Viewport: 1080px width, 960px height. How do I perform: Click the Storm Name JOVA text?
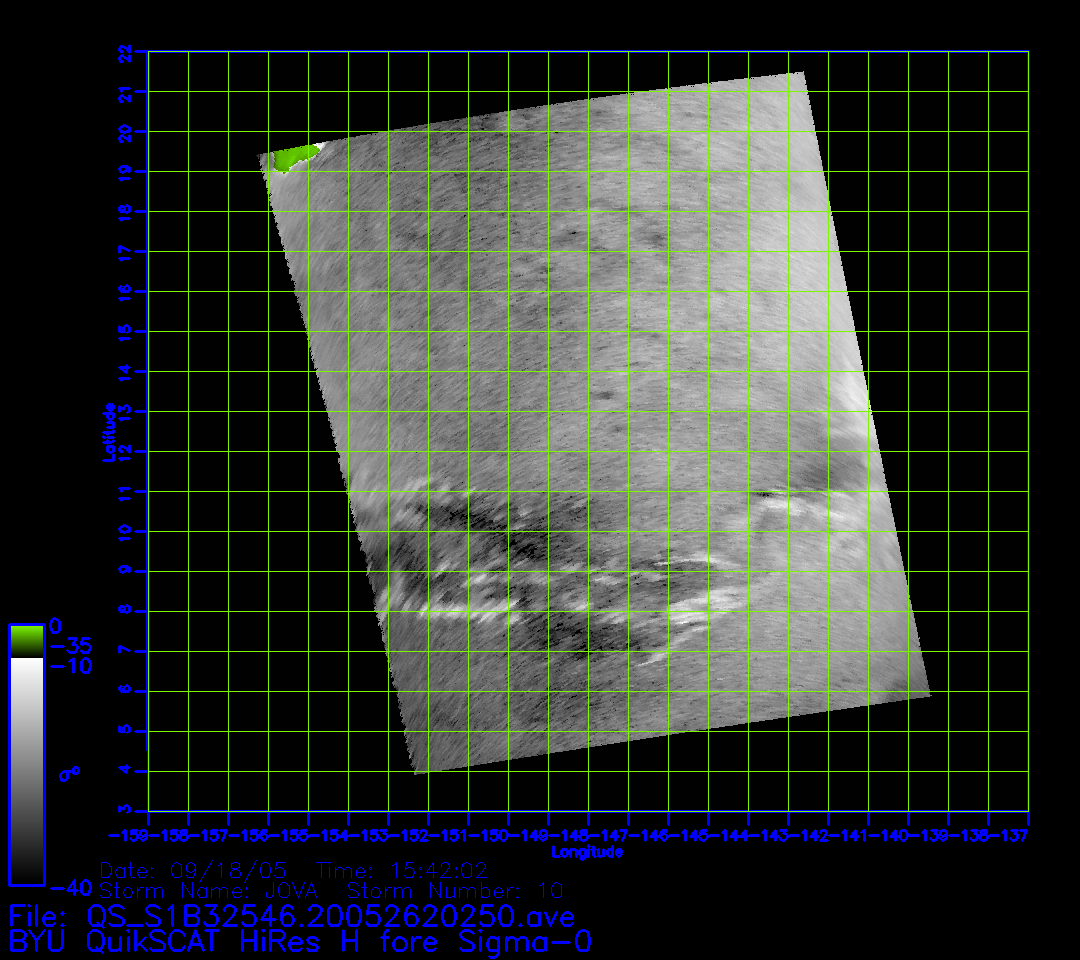216,890
